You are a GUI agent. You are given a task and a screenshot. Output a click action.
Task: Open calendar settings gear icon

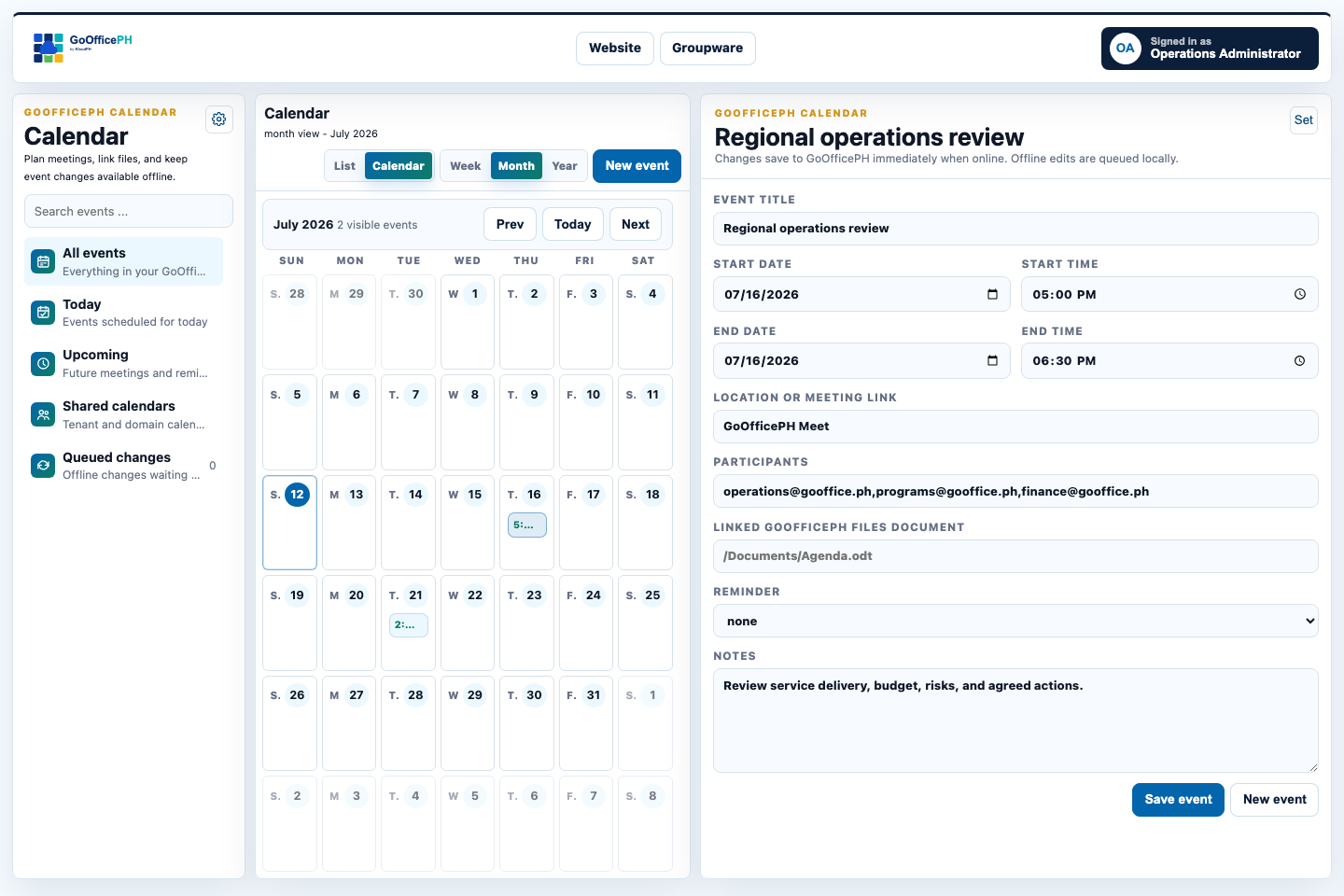pyautogui.click(x=219, y=119)
